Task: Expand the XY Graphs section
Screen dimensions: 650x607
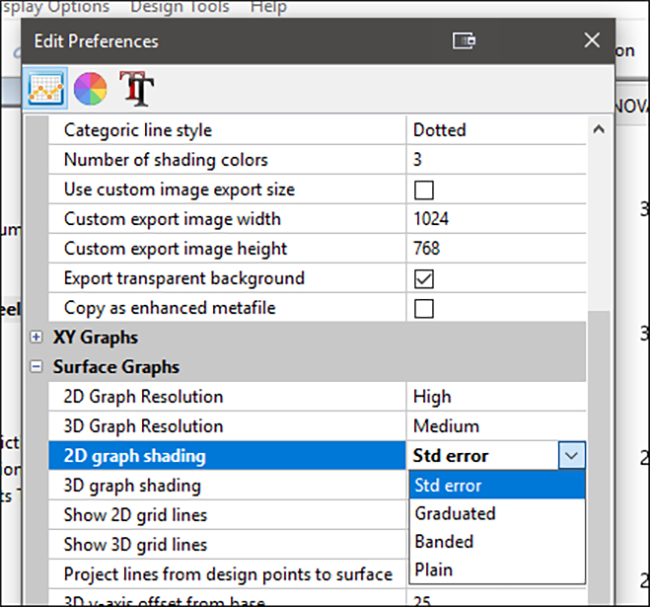Action: point(37,338)
